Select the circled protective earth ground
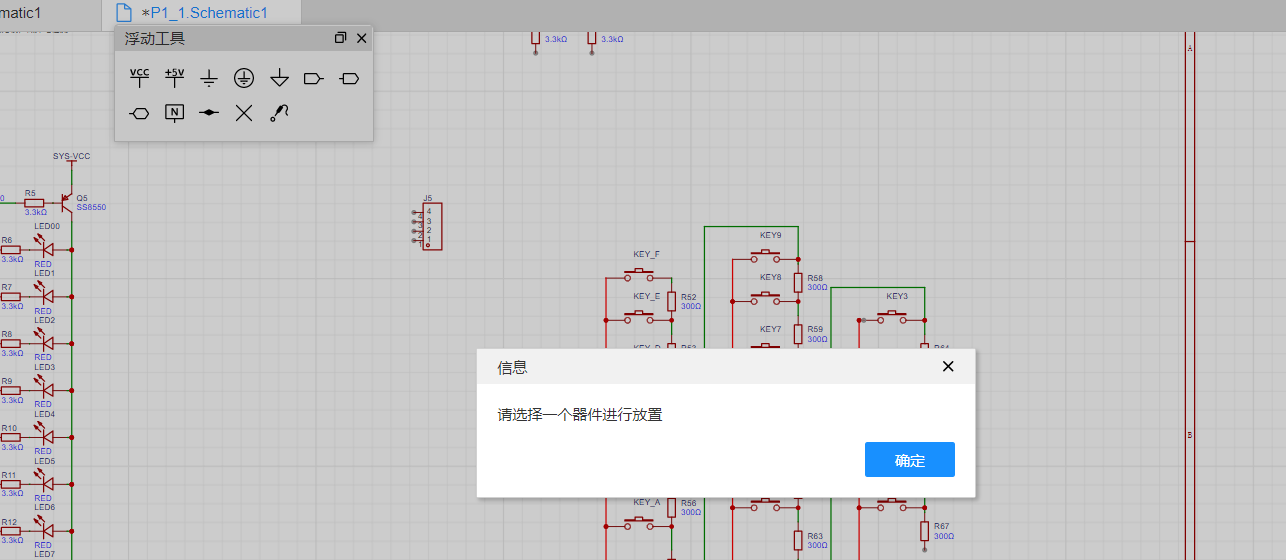This screenshot has height=560, width=1286. [x=244, y=78]
